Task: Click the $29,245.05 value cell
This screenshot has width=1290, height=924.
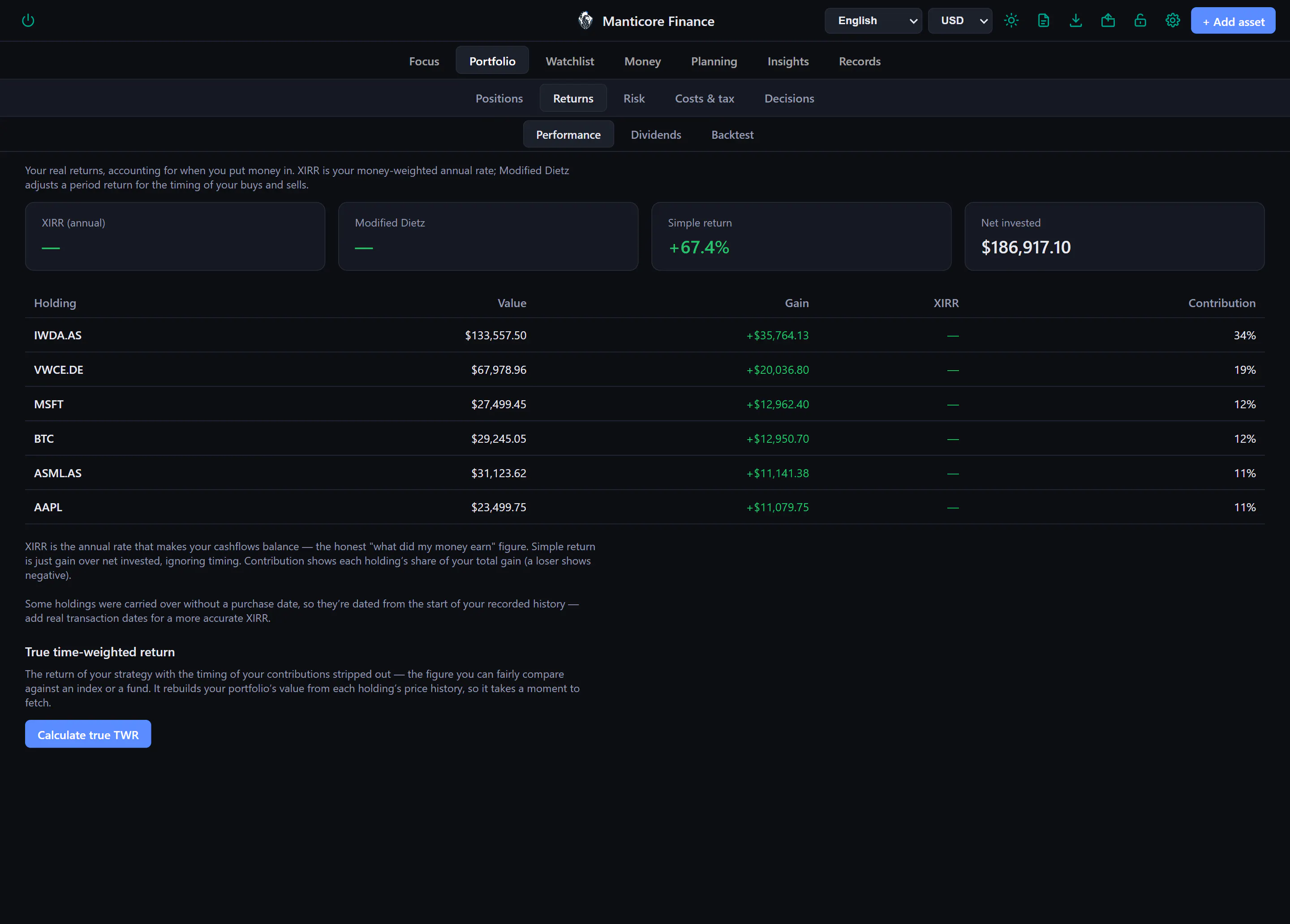Action: point(499,438)
